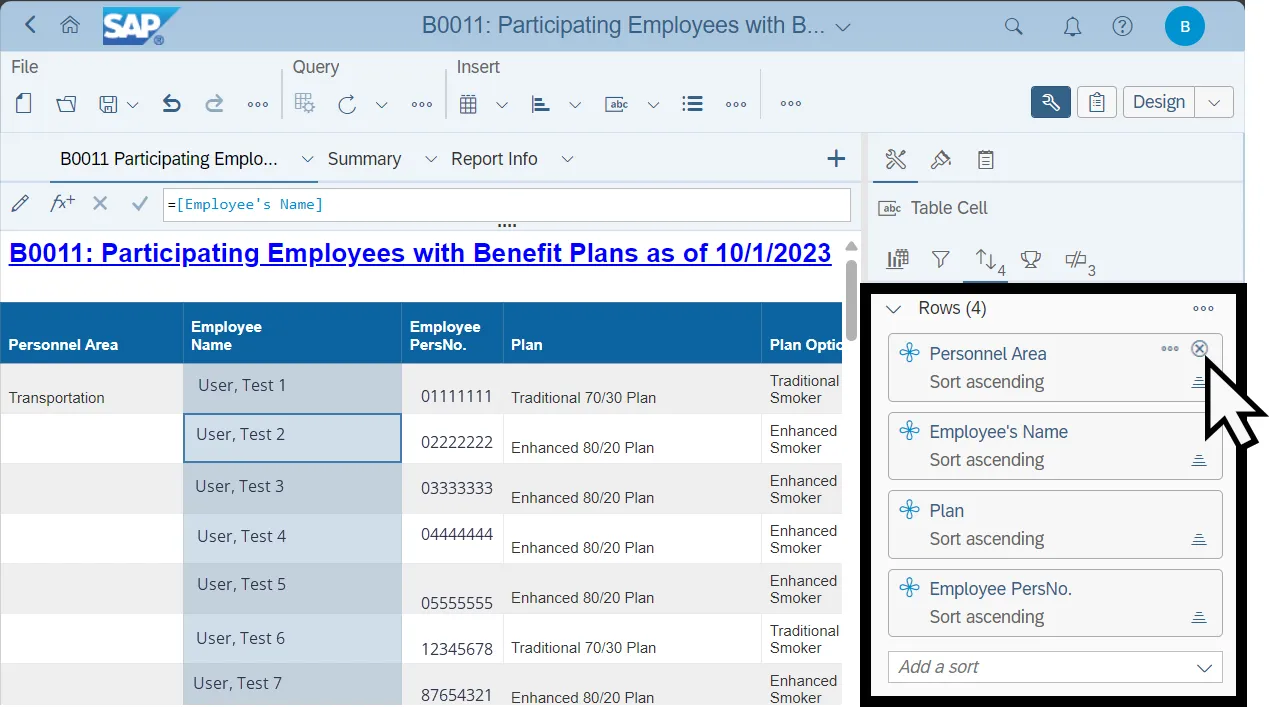The width and height of the screenshot is (1269, 707).
Task: Collapse the Rows (4) section
Action: pos(894,309)
